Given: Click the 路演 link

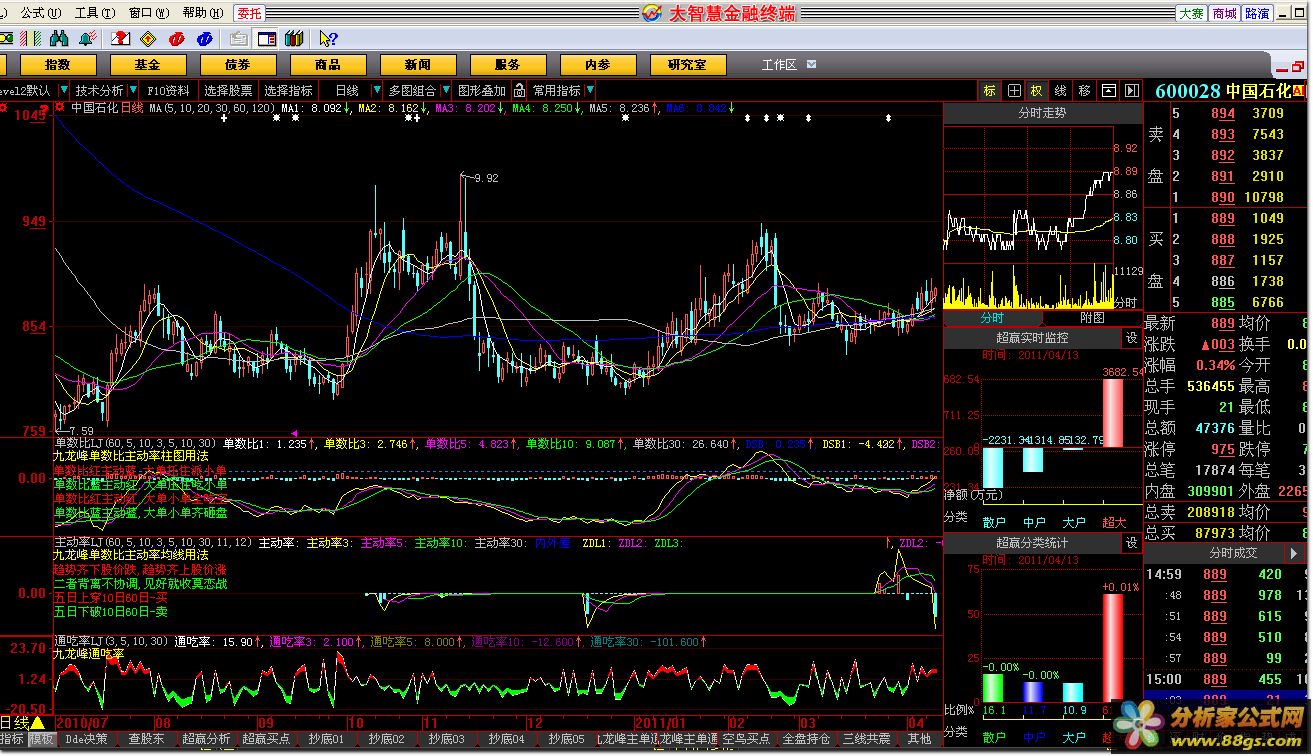Looking at the screenshot, I should [1257, 13].
